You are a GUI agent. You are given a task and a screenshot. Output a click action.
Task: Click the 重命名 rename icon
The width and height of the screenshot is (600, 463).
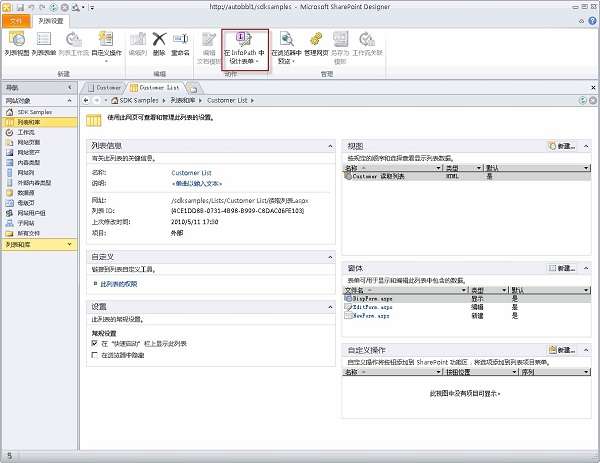(180, 40)
